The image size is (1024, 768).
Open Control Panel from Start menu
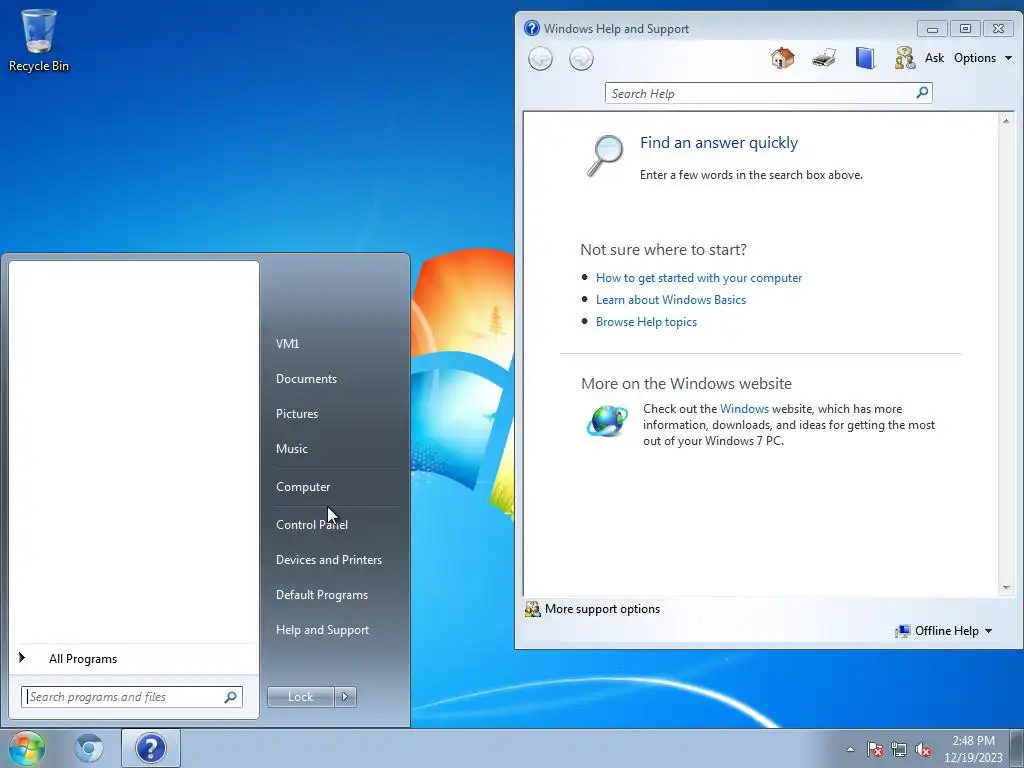tap(312, 524)
